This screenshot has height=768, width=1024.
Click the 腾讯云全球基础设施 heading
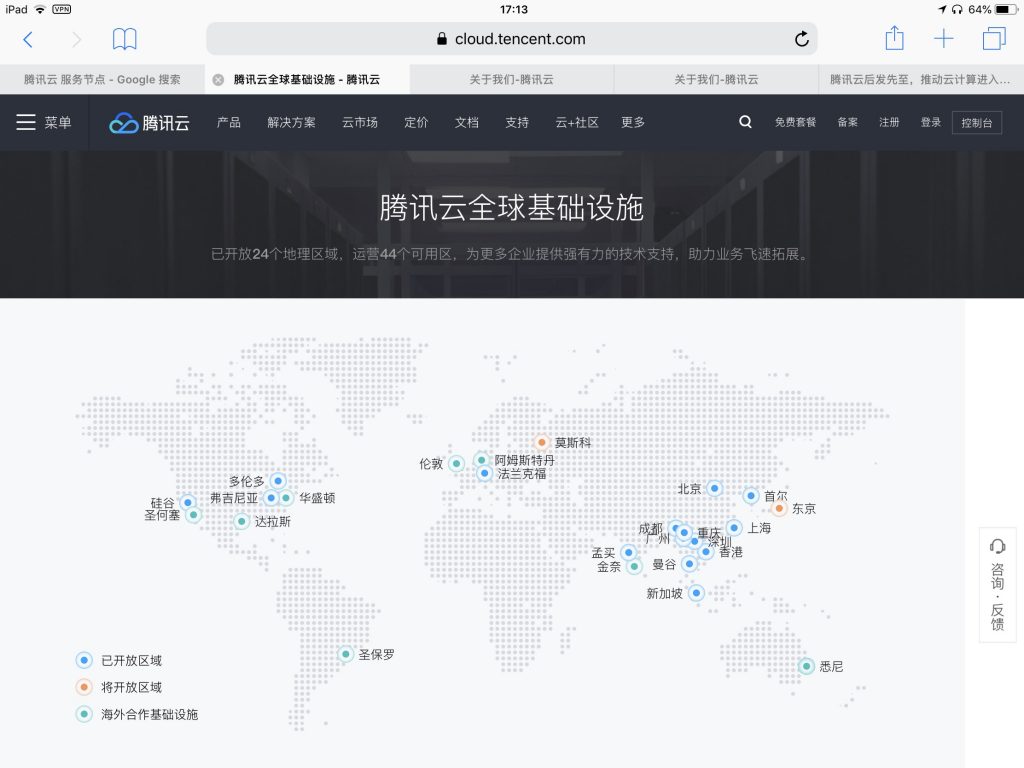point(511,208)
